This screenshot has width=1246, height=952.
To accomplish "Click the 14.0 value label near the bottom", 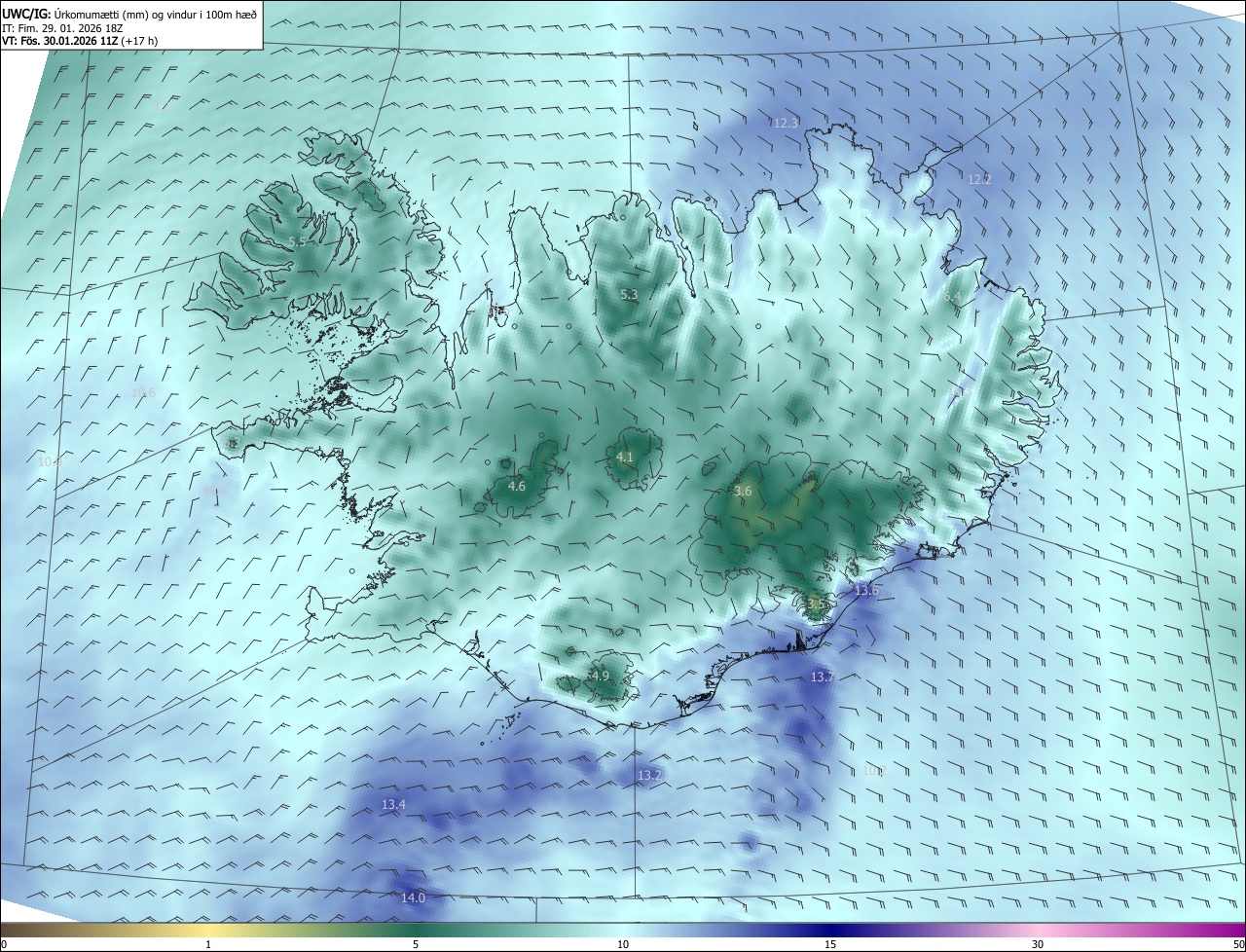I will click(x=413, y=897).
